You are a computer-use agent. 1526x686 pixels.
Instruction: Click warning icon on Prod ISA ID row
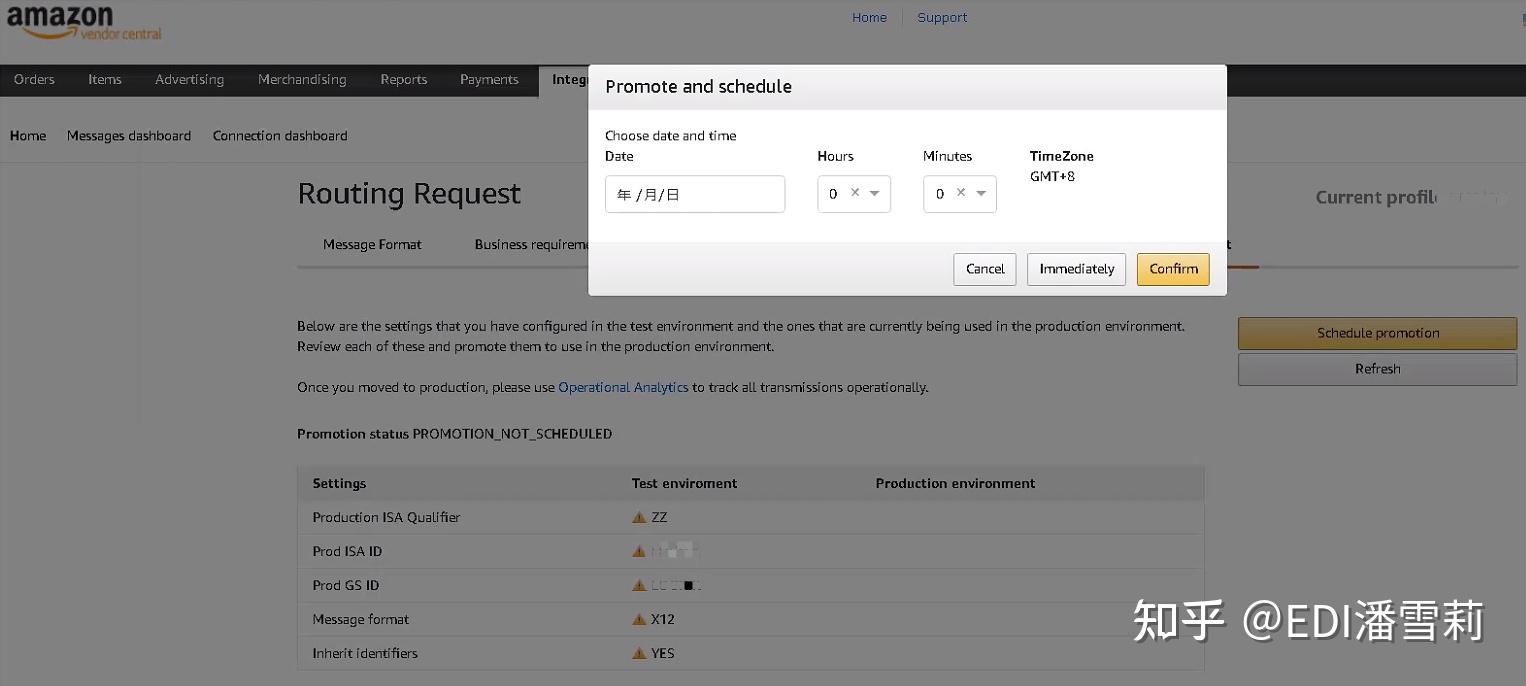pyautogui.click(x=640, y=550)
